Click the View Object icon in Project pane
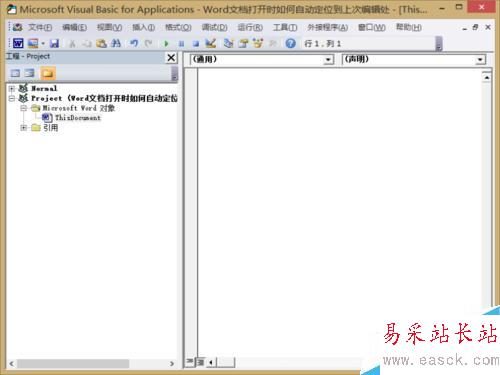Viewport: 500px width, 375px height. pos(30,73)
